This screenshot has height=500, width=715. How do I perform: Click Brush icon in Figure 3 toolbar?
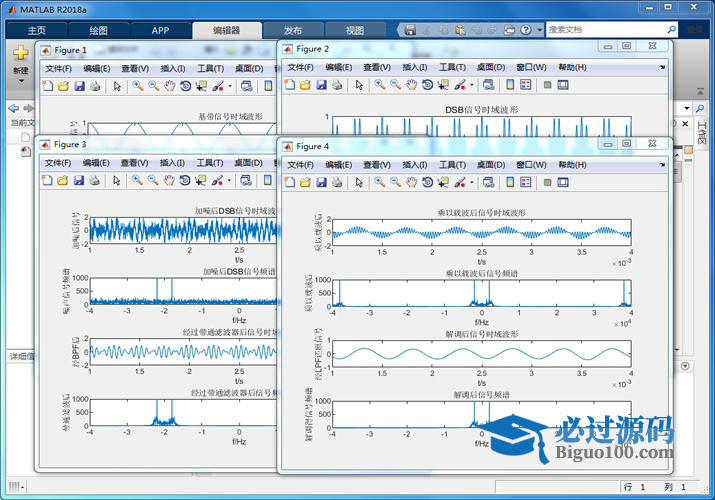coord(217,180)
